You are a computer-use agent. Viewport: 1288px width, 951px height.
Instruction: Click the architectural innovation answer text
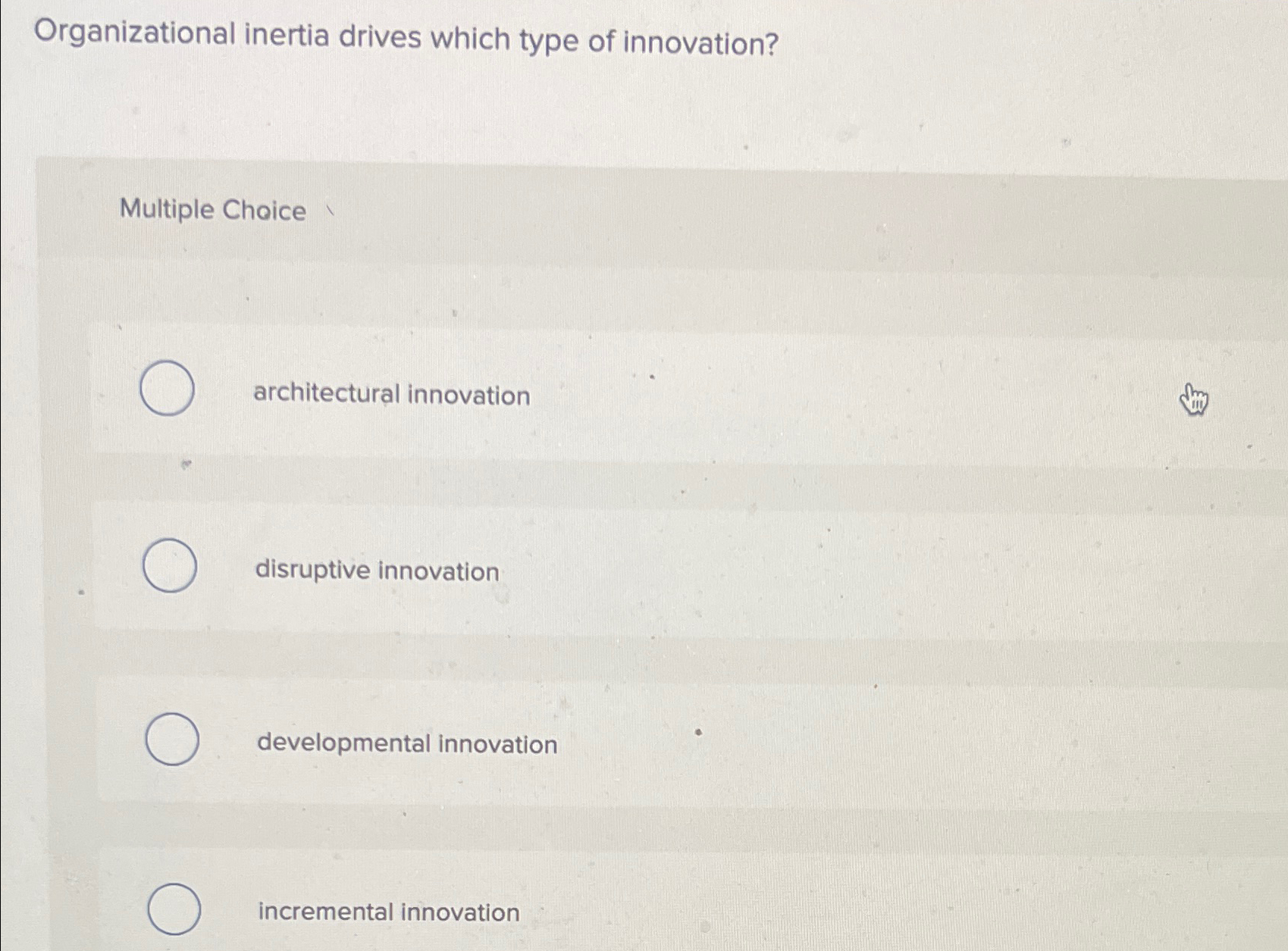(392, 393)
